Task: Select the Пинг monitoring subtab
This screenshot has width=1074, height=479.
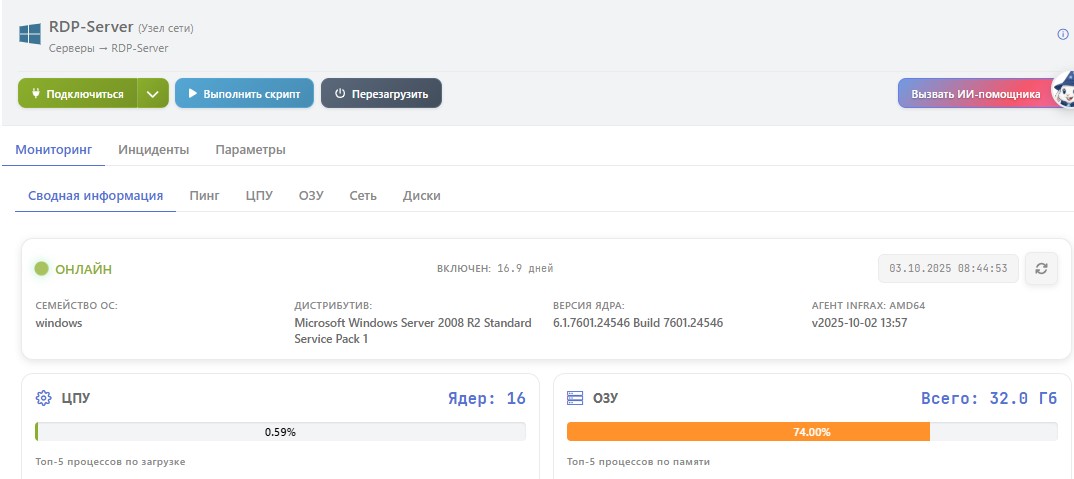Action: 204,196
